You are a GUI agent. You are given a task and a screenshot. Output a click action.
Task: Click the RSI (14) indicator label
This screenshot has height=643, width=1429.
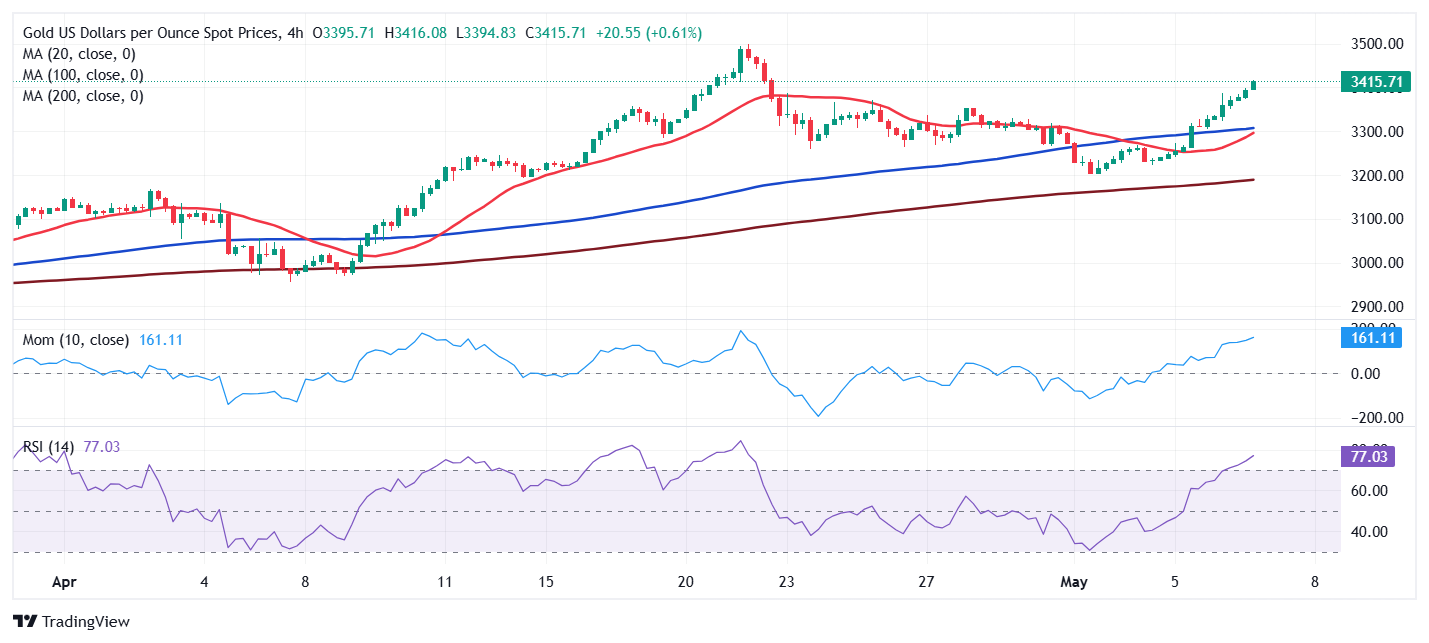(47, 446)
